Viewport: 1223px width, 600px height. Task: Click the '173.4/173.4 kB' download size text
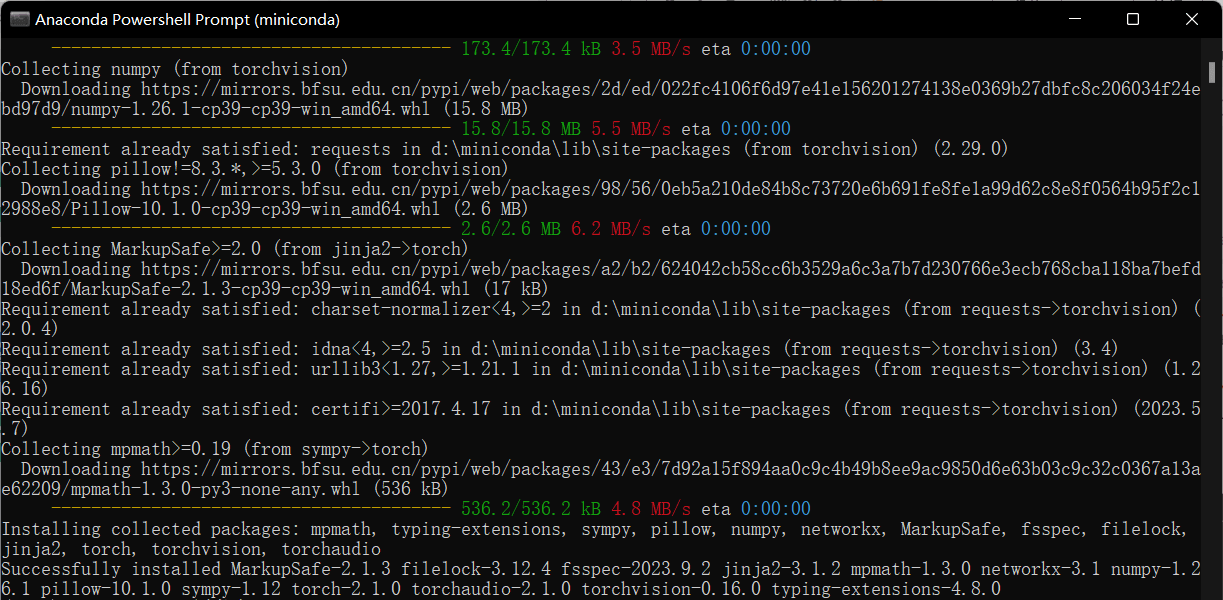coord(531,49)
